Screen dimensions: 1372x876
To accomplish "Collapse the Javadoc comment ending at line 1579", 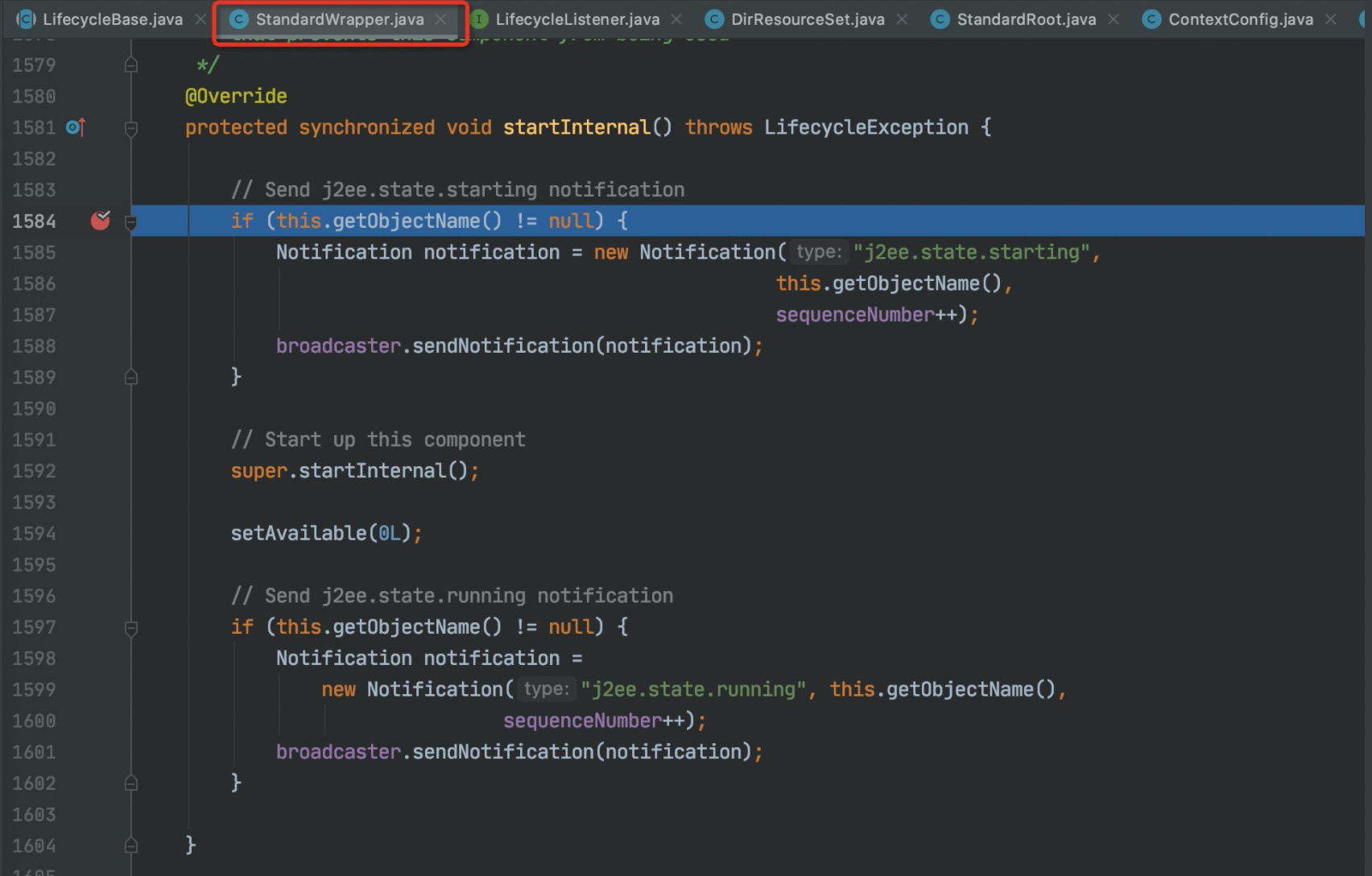I will (131, 65).
